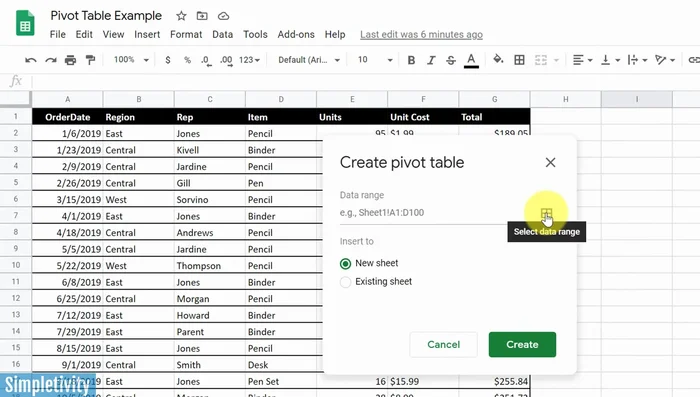This screenshot has height=397, width=700.
Task: Activate the paint format tool
Action: tap(90, 60)
